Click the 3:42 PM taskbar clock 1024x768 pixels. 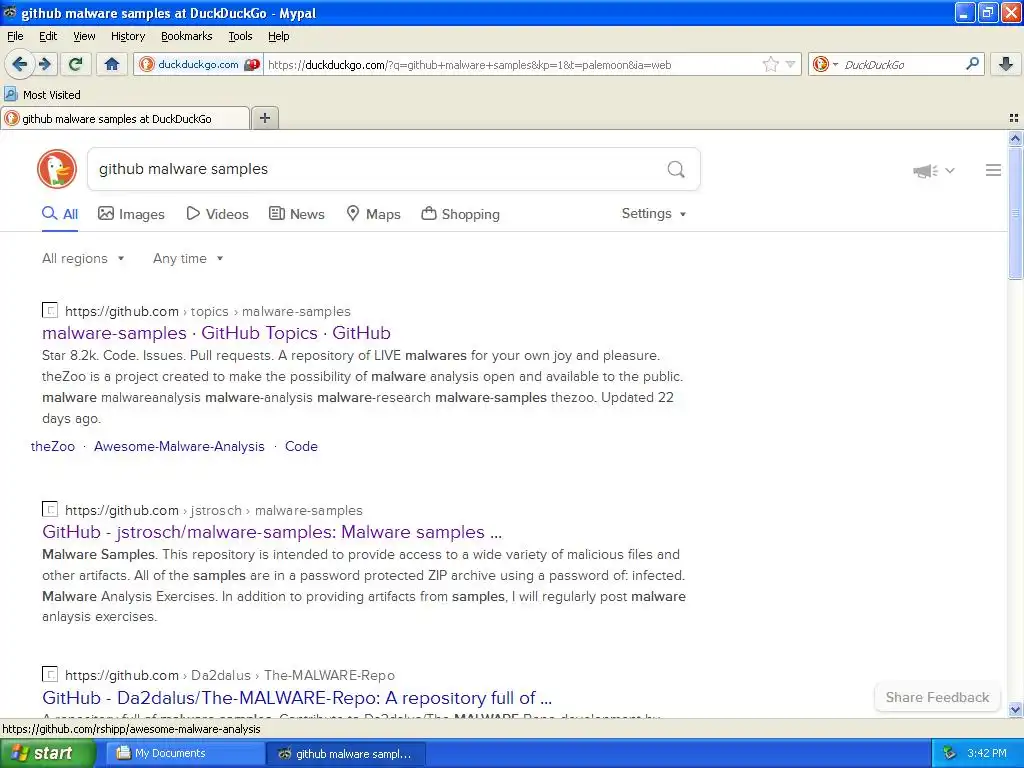tap(987, 754)
